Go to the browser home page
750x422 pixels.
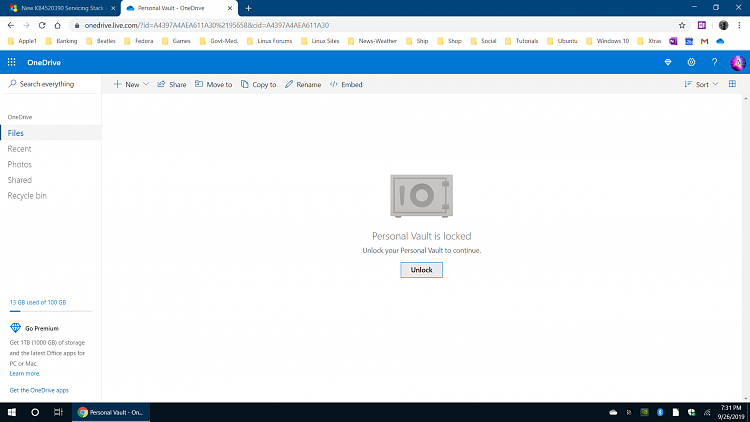[57, 25]
